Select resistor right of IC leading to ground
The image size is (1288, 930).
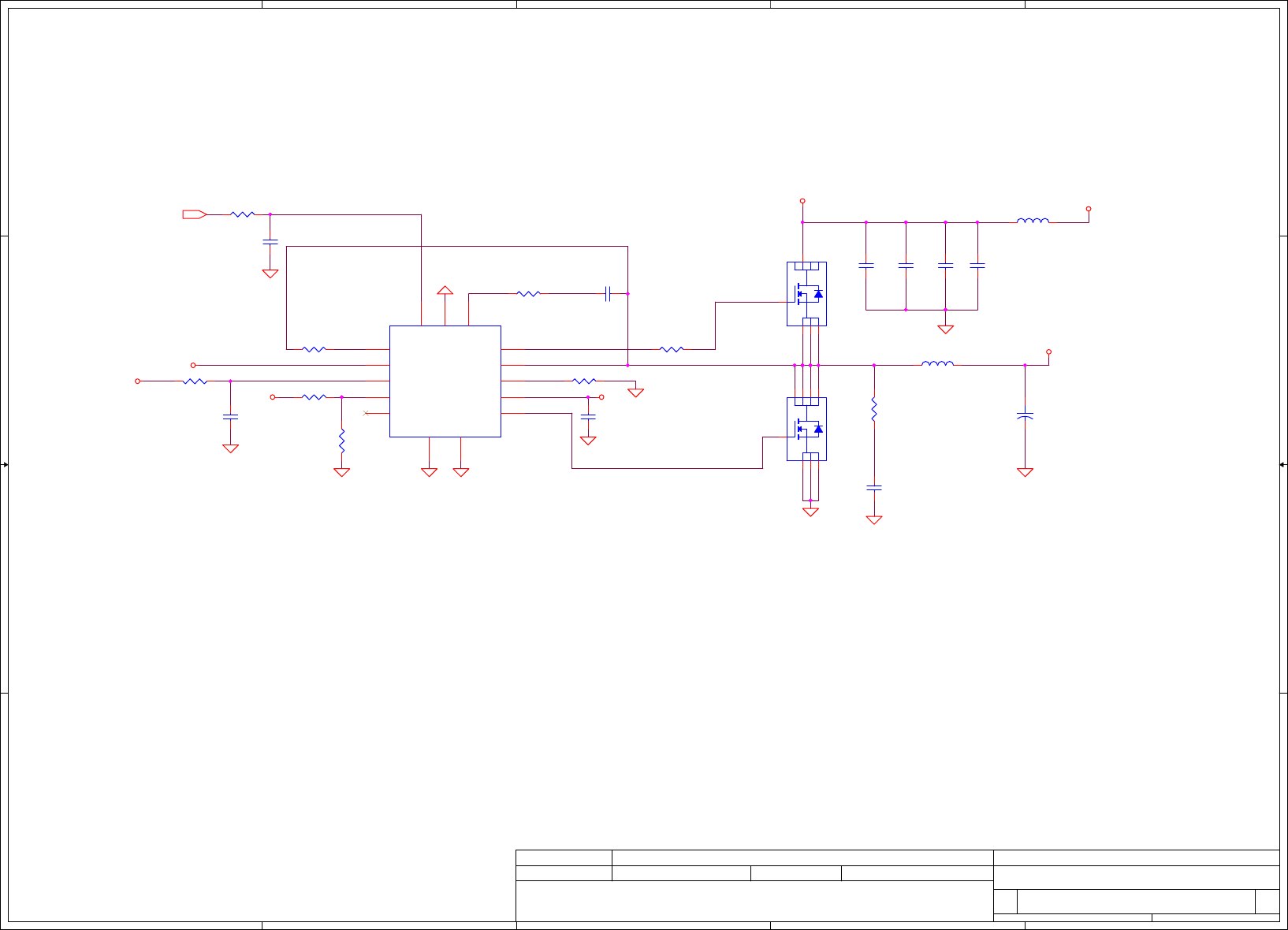(584, 381)
